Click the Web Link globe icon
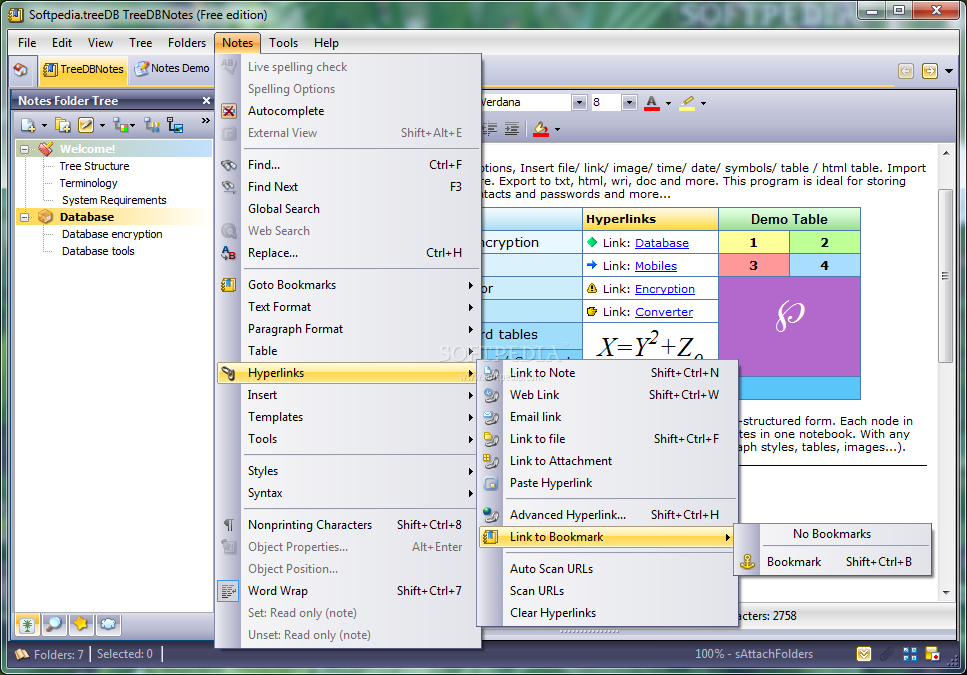The image size is (967, 675). (x=491, y=395)
